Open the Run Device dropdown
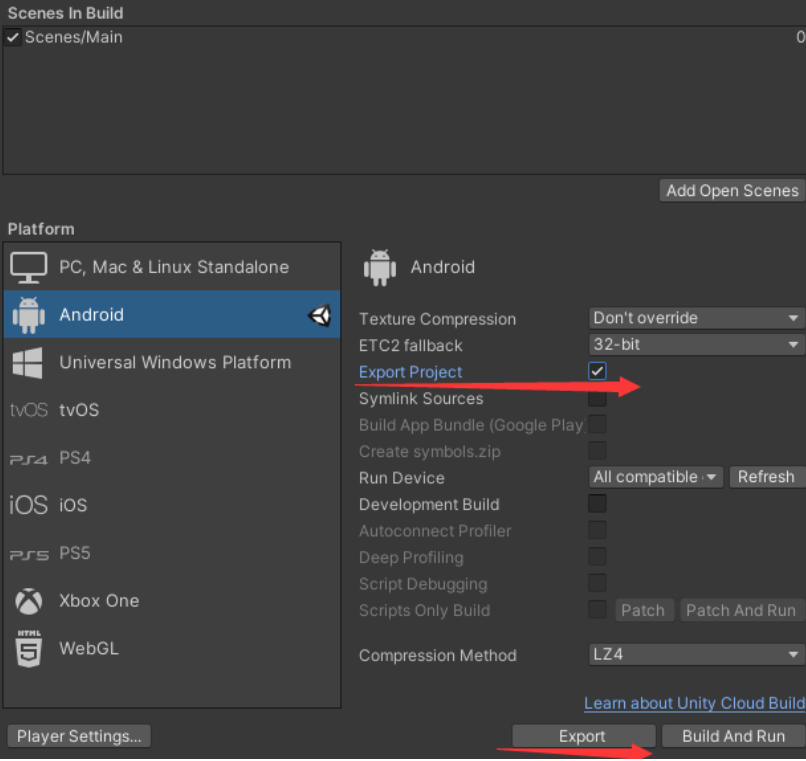Viewport: 806px width, 761px height. tap(656, 477)
